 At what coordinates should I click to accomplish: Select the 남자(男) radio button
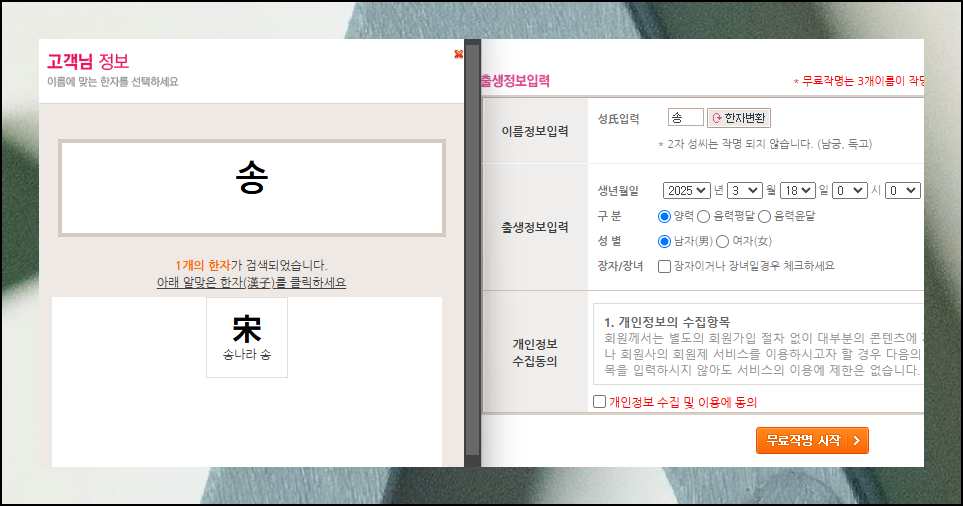click(x=664, y=241)
